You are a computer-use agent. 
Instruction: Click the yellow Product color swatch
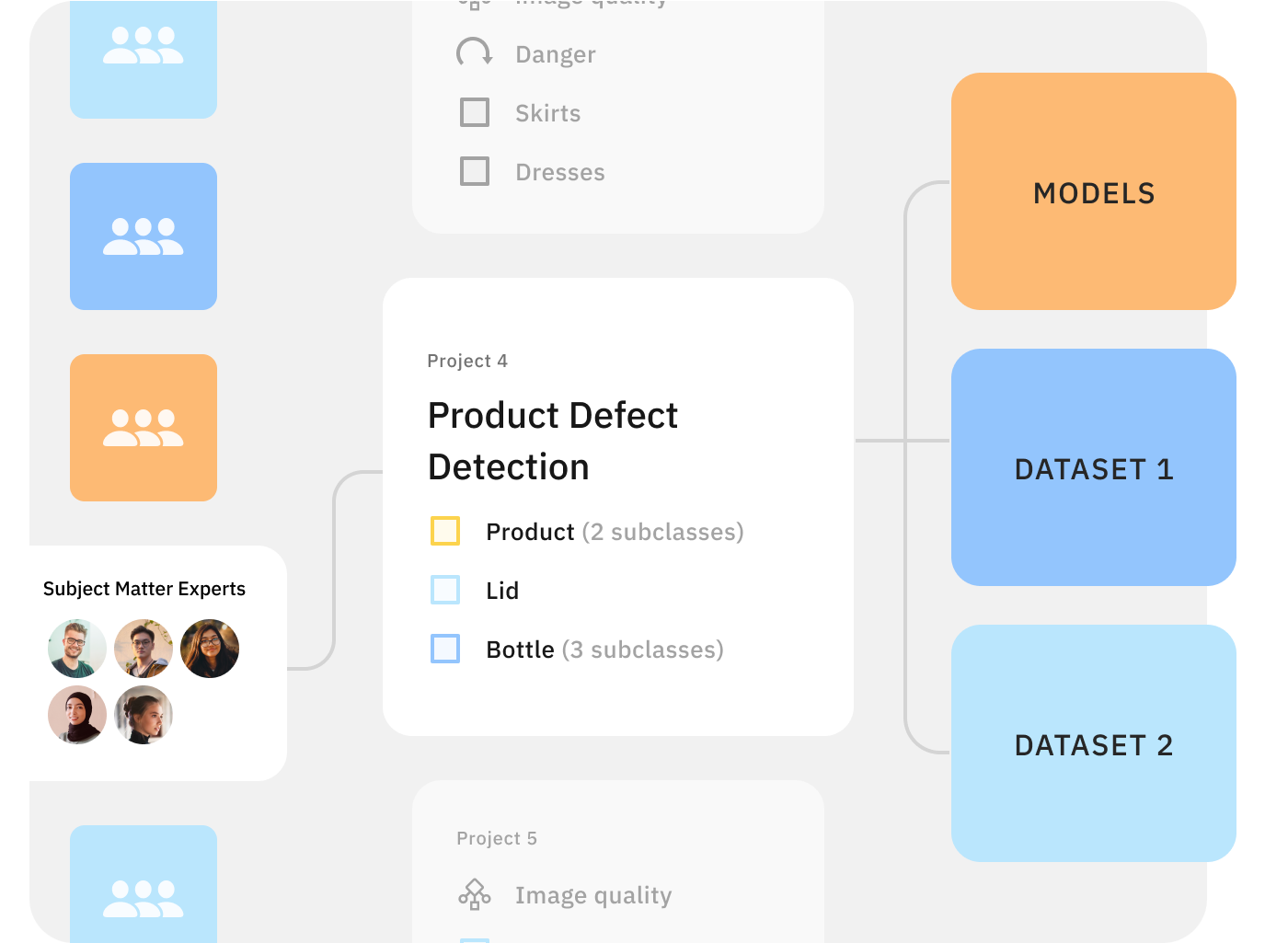pyautogui.click(x=445, y=531)
